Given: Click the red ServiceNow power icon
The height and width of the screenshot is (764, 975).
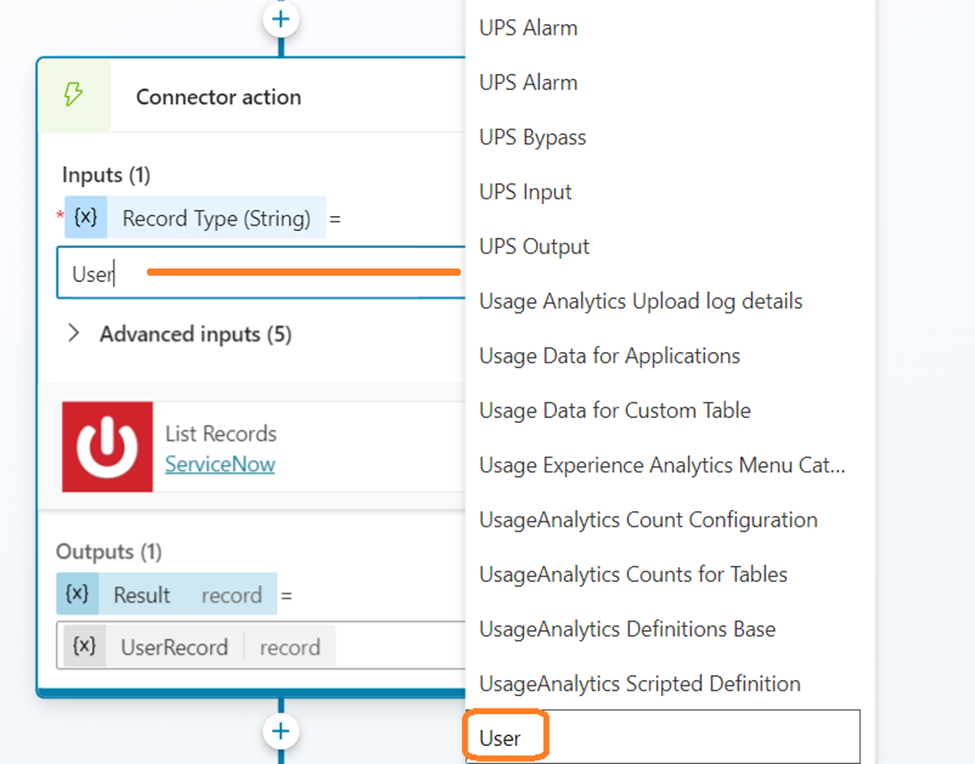Looking at the screenshot, I should (107, 447).
